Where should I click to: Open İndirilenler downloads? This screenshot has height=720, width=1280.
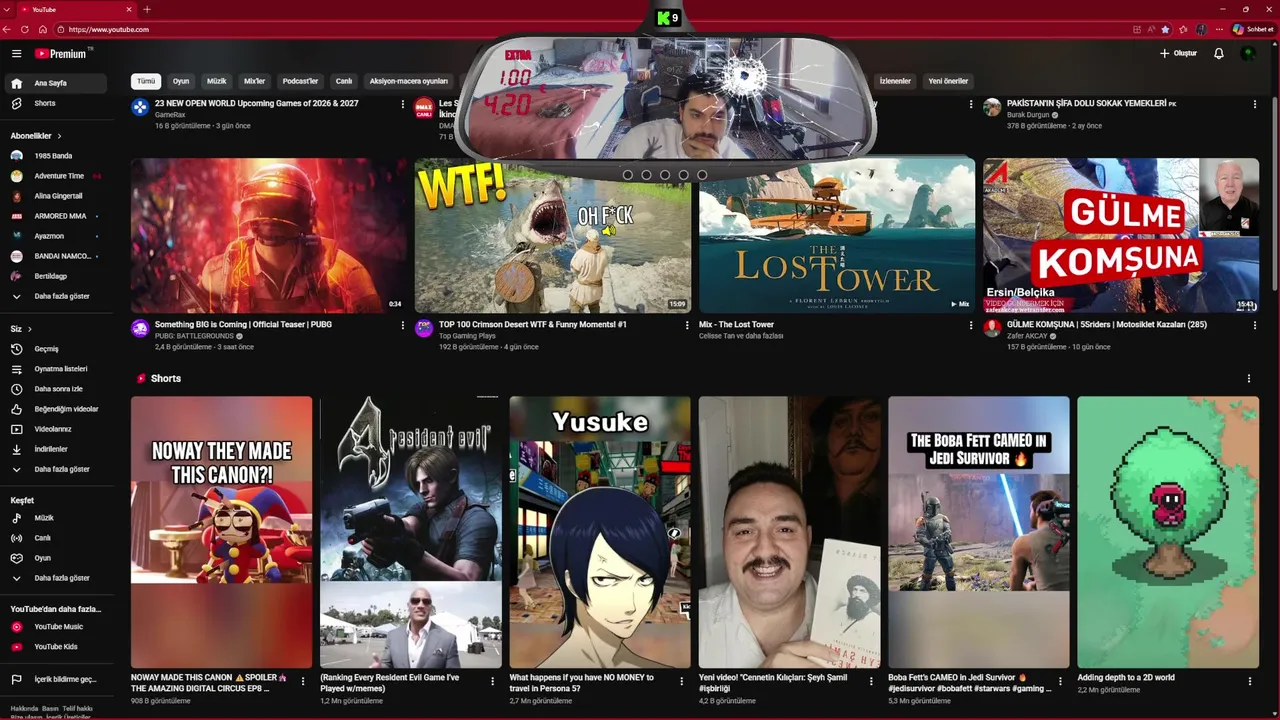56,449
